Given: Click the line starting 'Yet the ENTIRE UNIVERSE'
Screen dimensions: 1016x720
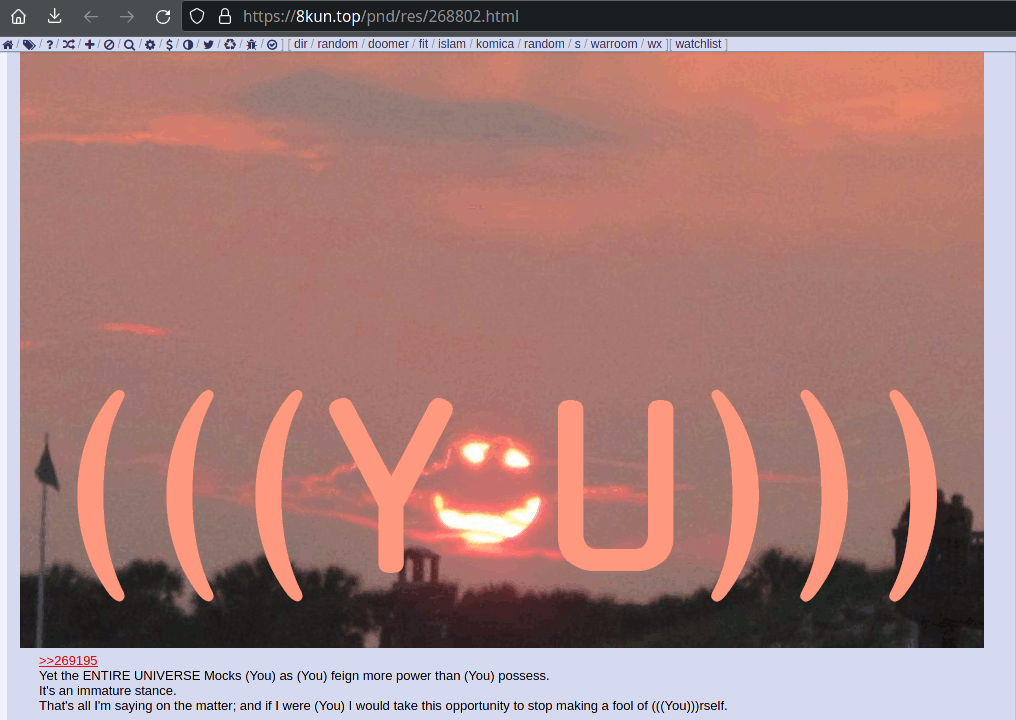Looking at the screenshot, I should pyautogui.click(x=294, y=675).
